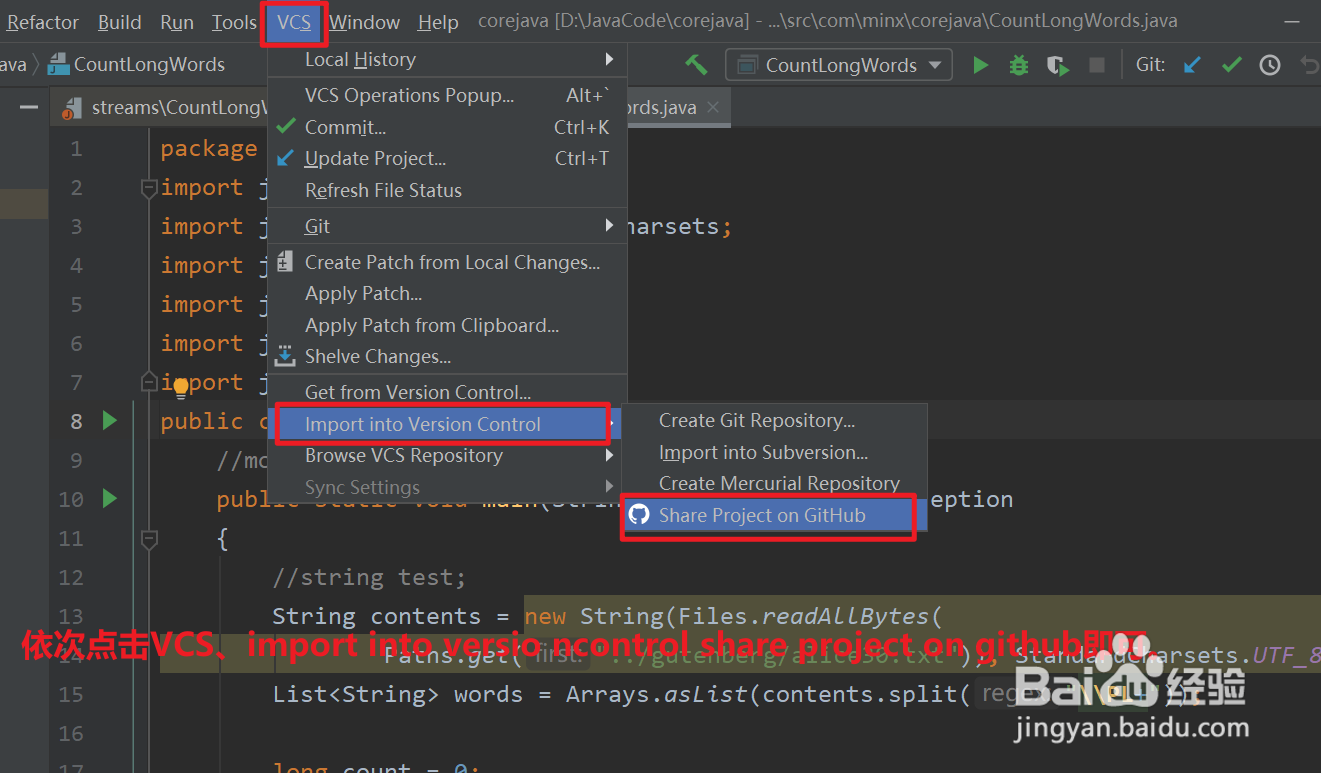This screenshot has height=773, width=1321.
Task: Choose Shelve Changes entry
Action: tap(448, 356)
